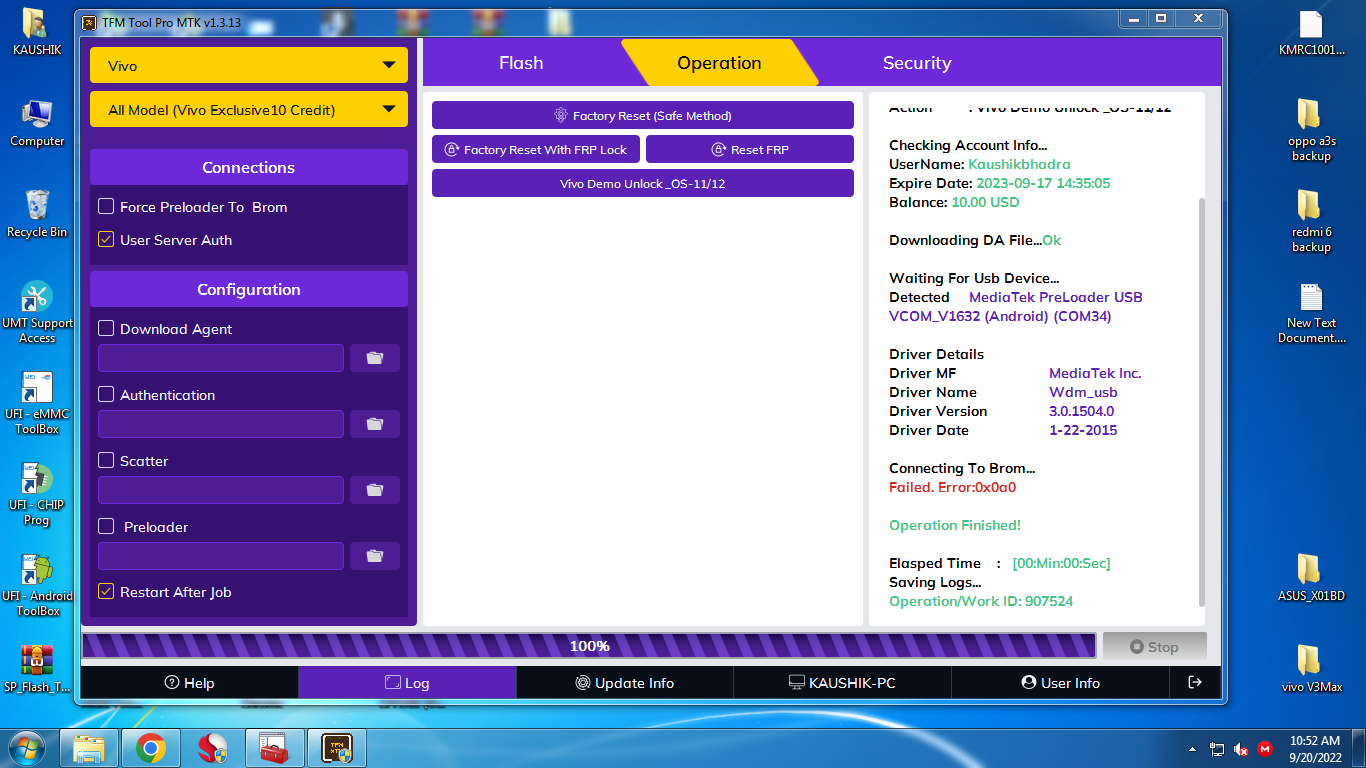Open the redmi 6 backup folder
1366x768 pixels.
point(1311,221)
